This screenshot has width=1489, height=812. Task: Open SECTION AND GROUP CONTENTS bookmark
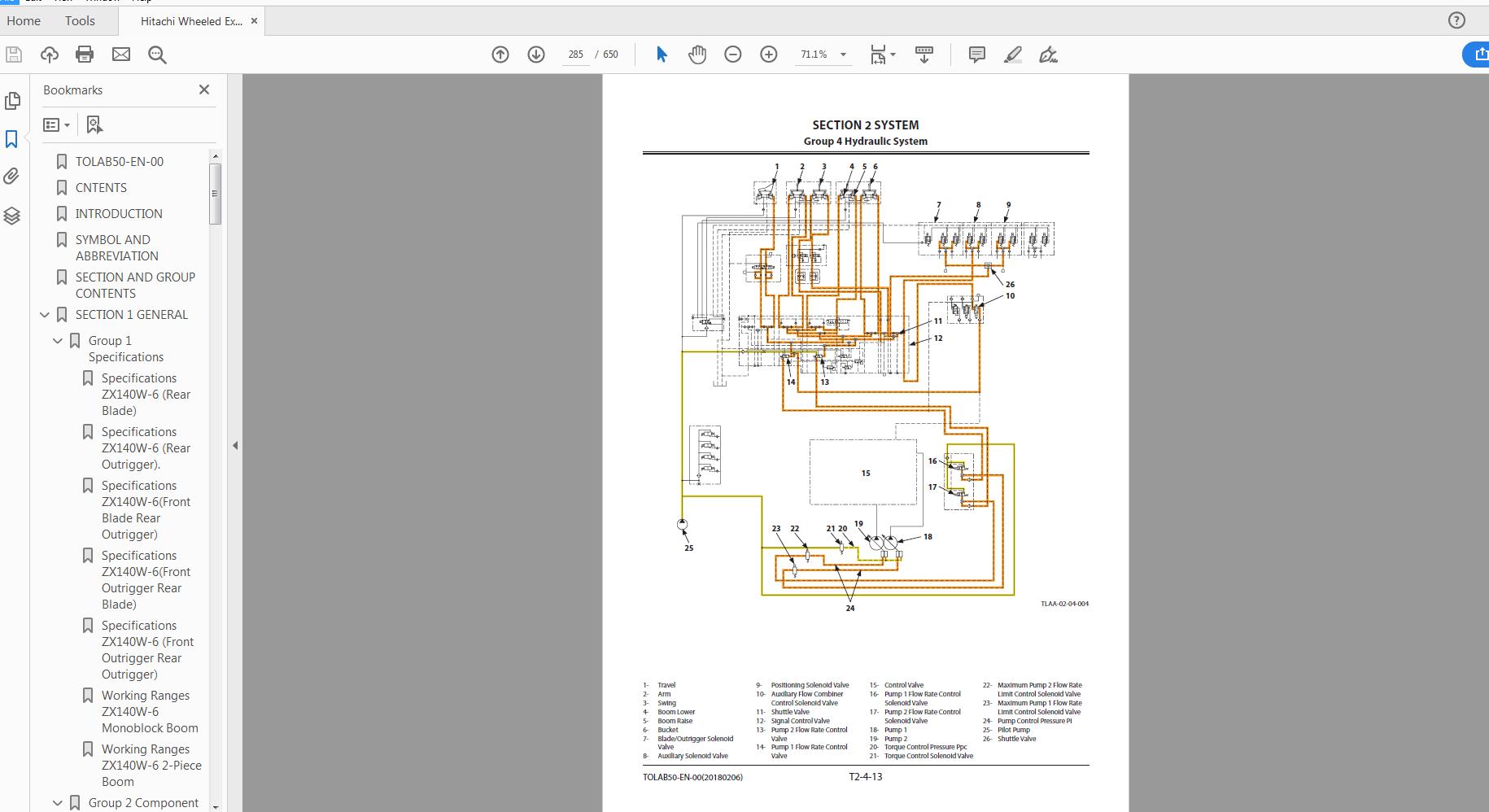135,286
